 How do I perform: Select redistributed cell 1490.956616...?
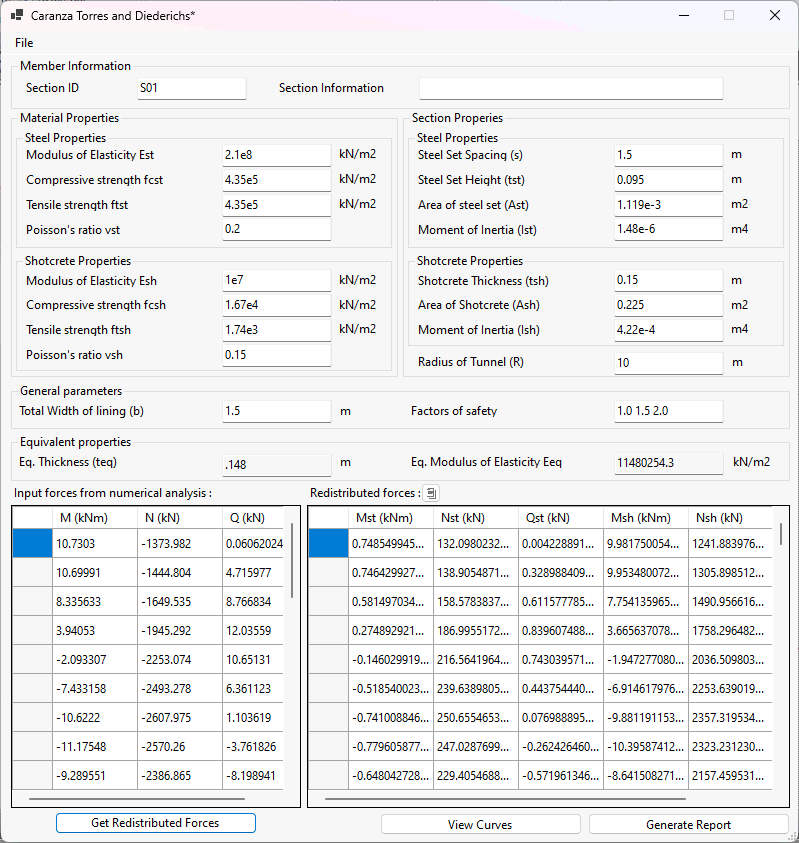730,602
